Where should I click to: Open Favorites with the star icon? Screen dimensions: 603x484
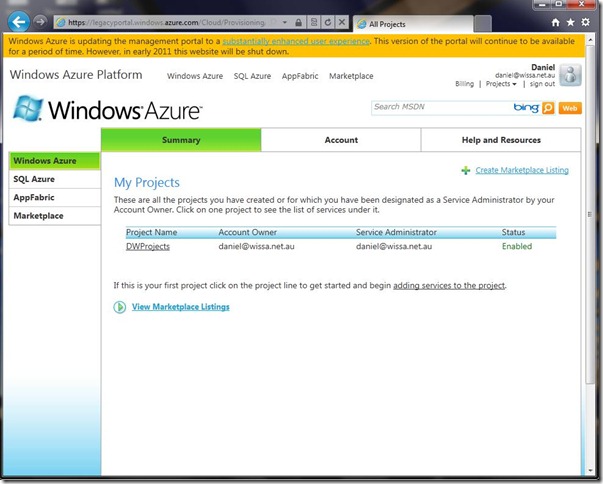pos(570,22)
